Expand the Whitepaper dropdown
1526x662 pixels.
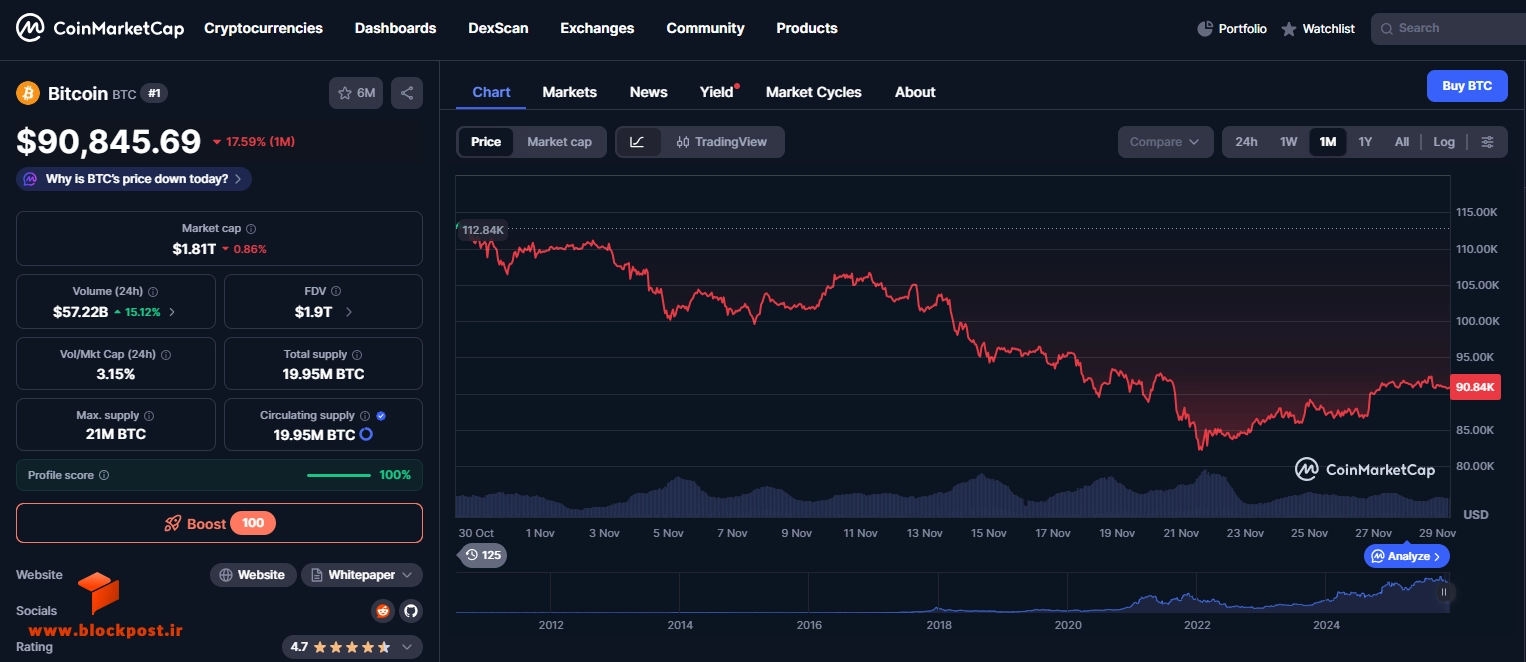pos(362,575)
